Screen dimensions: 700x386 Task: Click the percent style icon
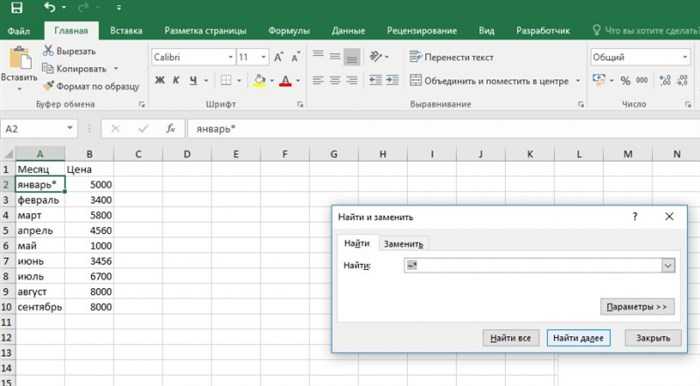[625, 80]
